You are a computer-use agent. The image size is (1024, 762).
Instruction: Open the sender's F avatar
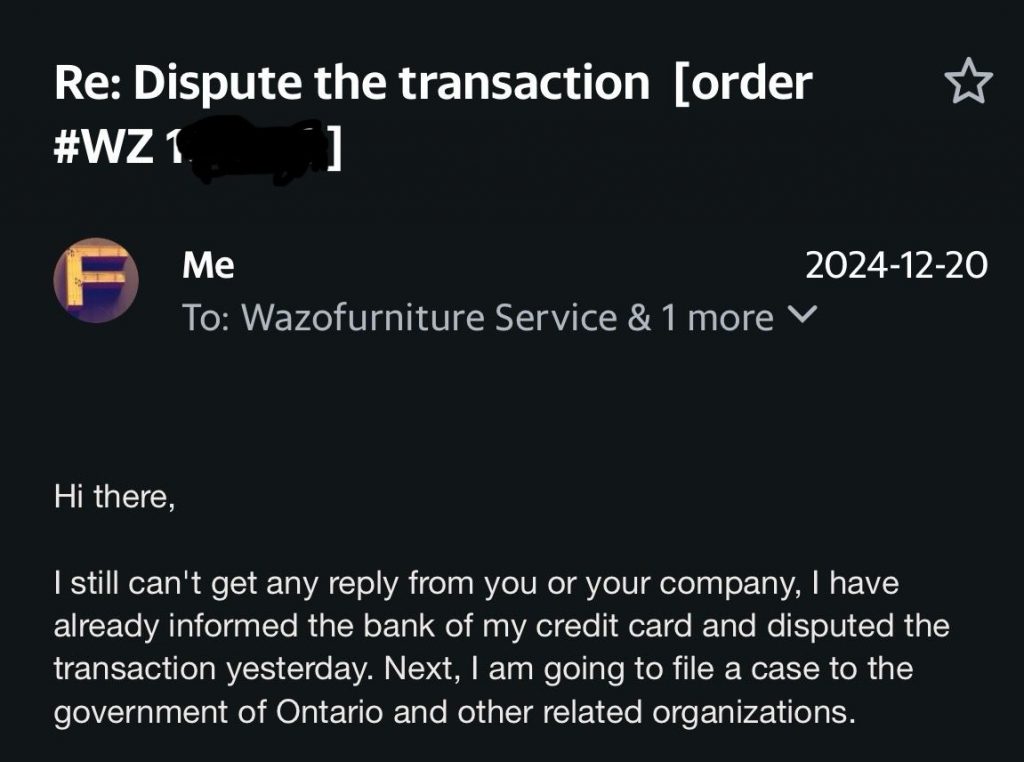click(95, 280)
